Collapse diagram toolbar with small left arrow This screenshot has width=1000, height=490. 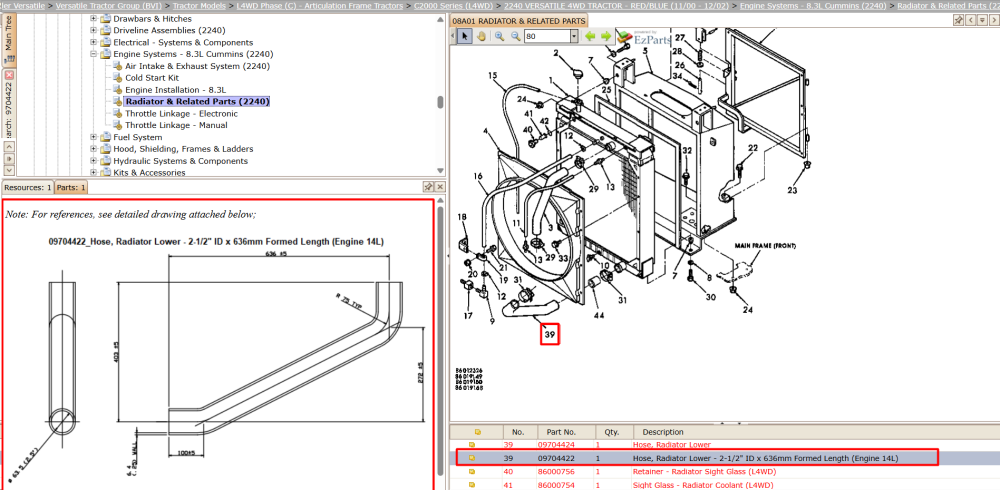pyautogui.click(x=453, y=36)
